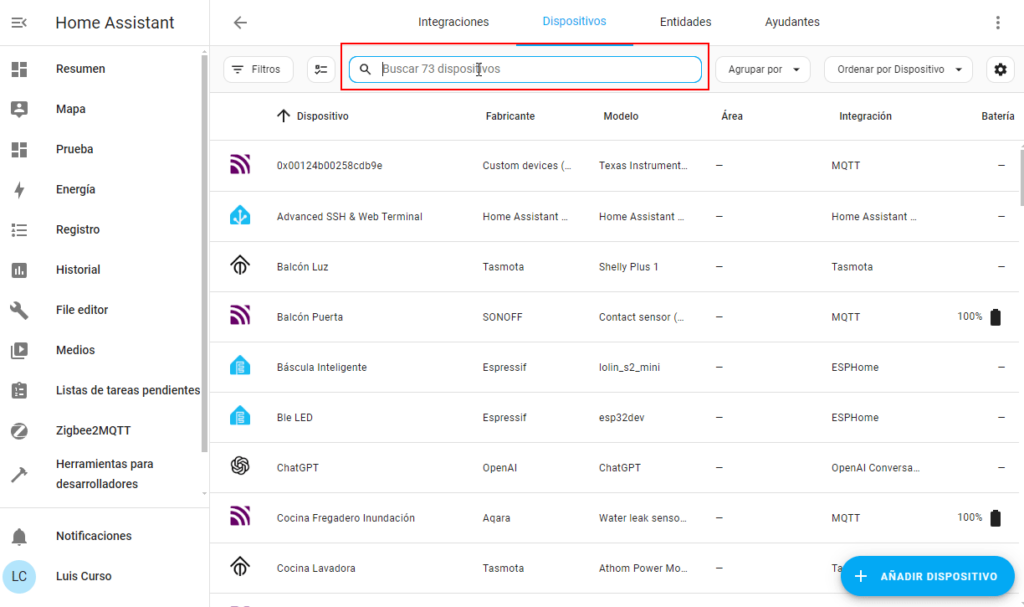Switch to the Integraciones tab

click(453, 22)
